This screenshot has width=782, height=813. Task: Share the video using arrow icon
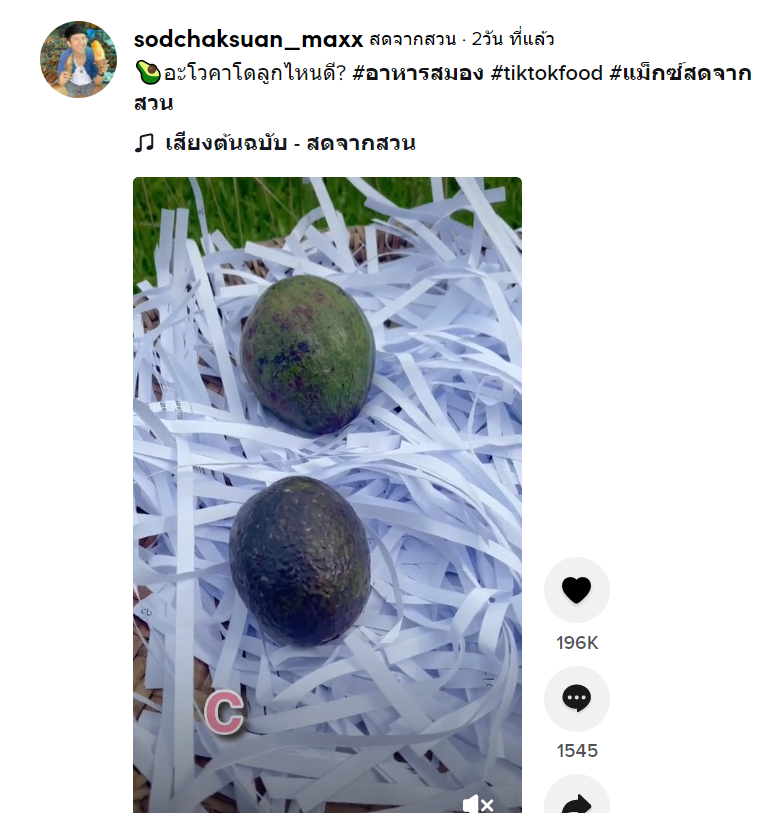577,798
